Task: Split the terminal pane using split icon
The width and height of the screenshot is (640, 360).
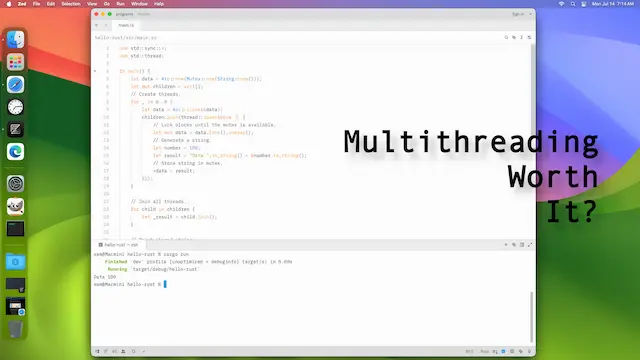Action: pos(522,244)
